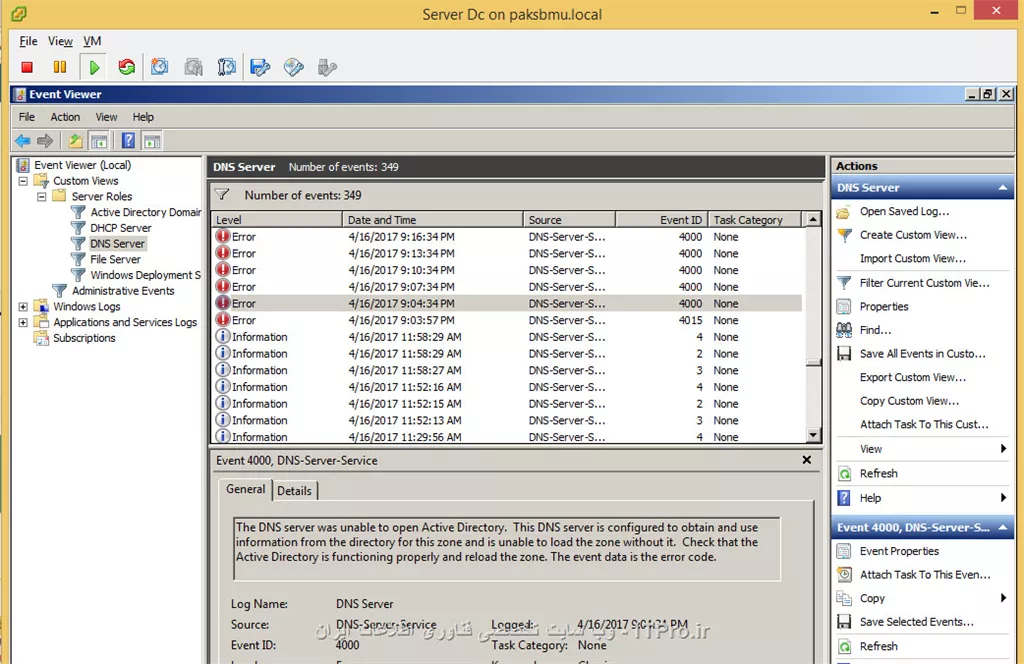Click Open Saved Log action

(x=904, y=212)
